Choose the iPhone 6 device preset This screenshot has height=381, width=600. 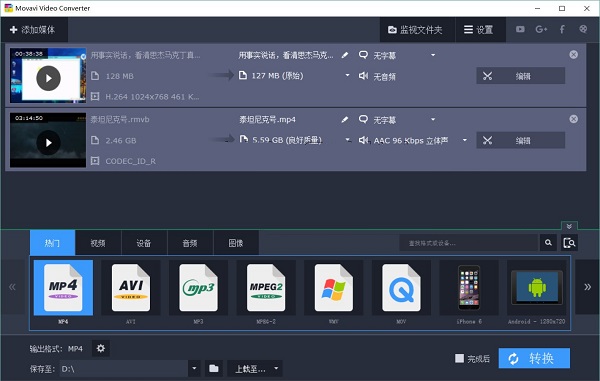click(469, 288)
